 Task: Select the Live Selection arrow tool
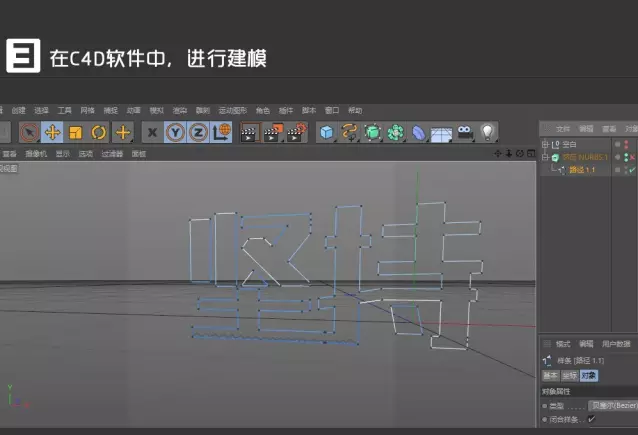coord(29,132)
